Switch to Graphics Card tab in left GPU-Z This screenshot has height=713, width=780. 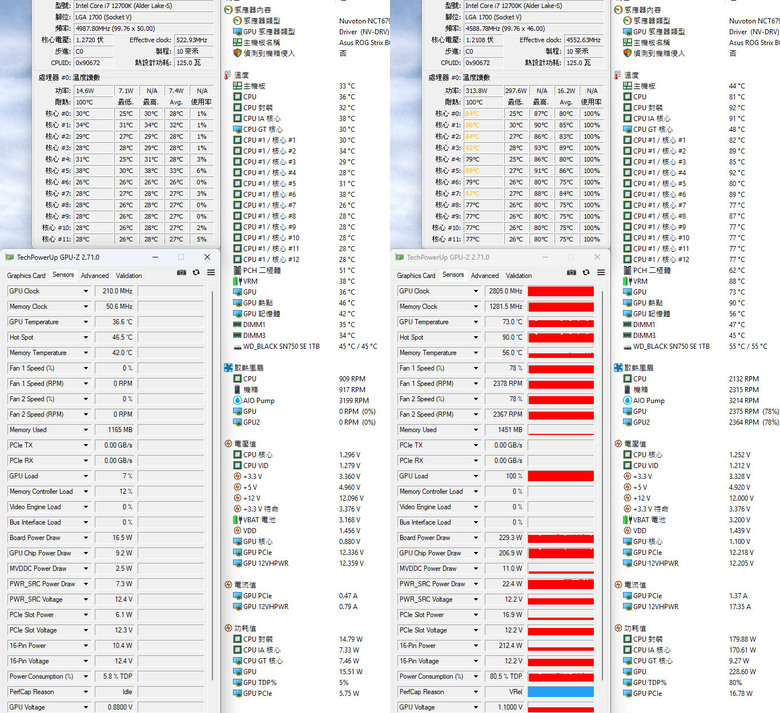point(26,275)
